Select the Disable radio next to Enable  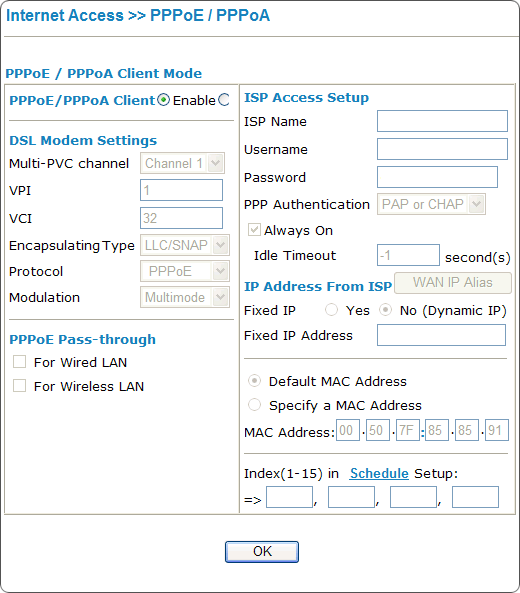pyautogui.click(x=224, y=100)
